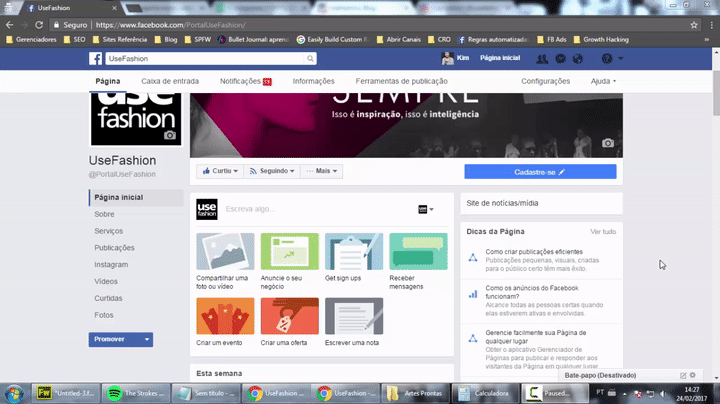Open the 'Mais' options dropdown
720x404 pixels.
pyautogui.click(x=321, y=171)
